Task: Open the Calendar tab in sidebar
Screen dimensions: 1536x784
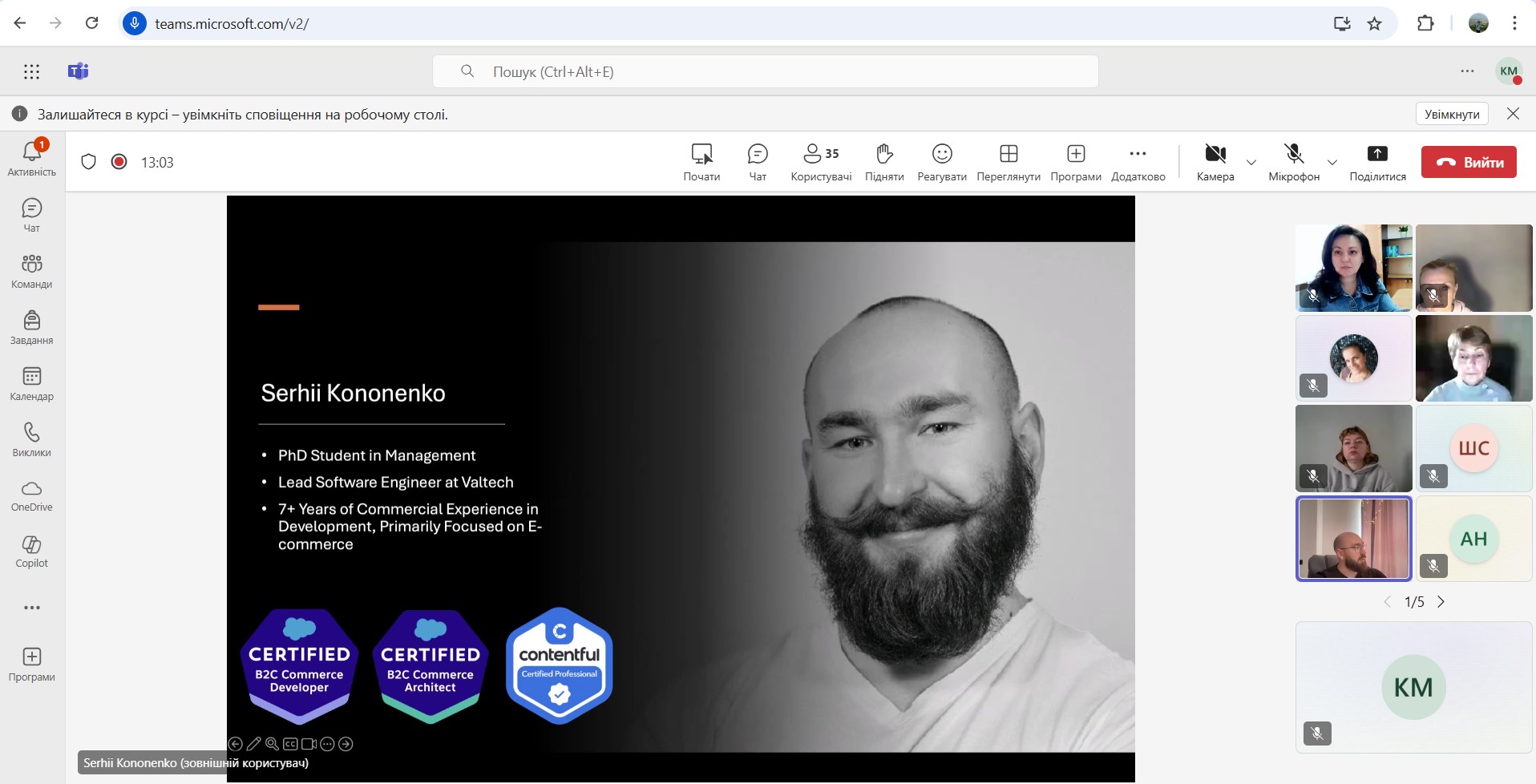Action: pos(32,383)
